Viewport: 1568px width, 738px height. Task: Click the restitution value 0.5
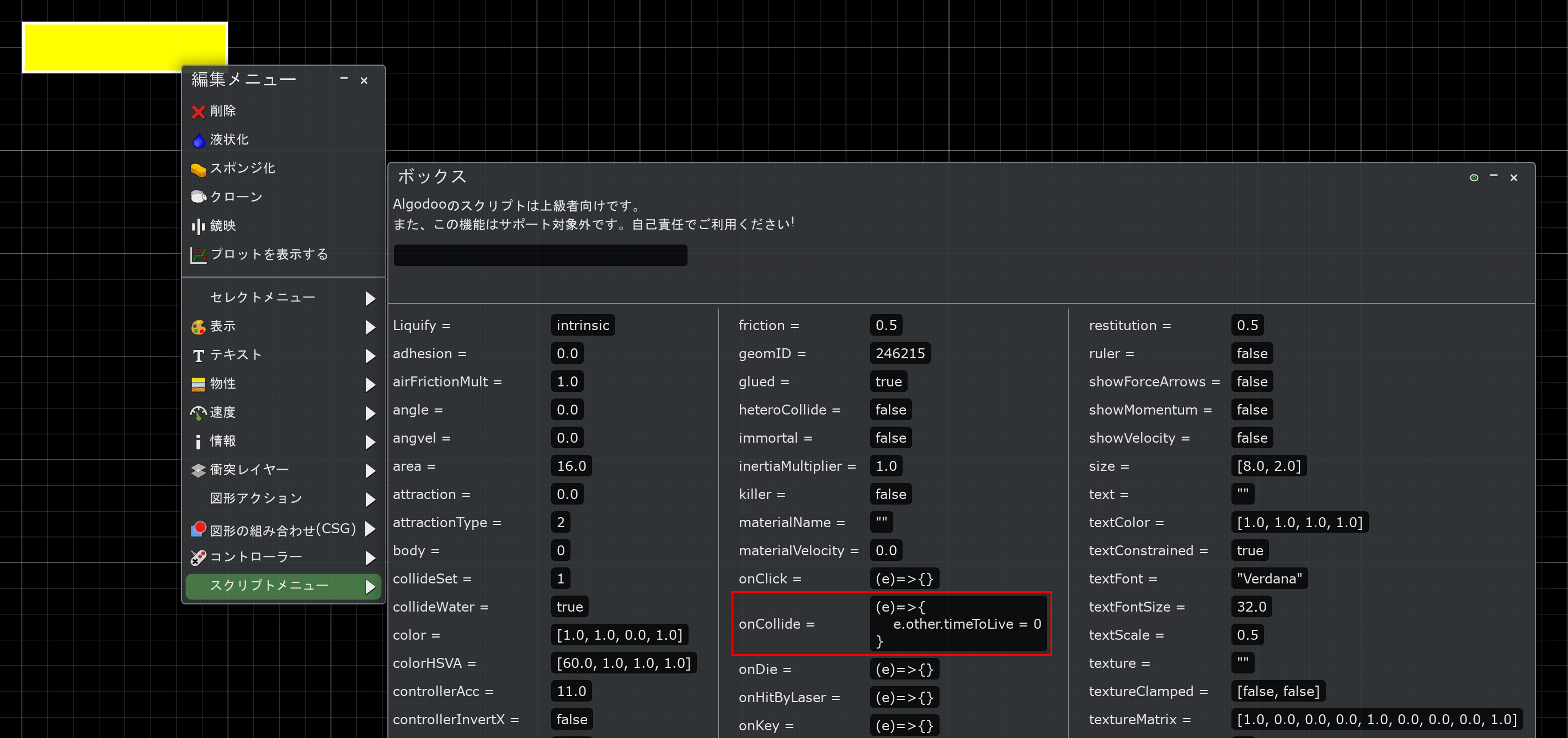pyautogui.click(x=1247, y=326)
